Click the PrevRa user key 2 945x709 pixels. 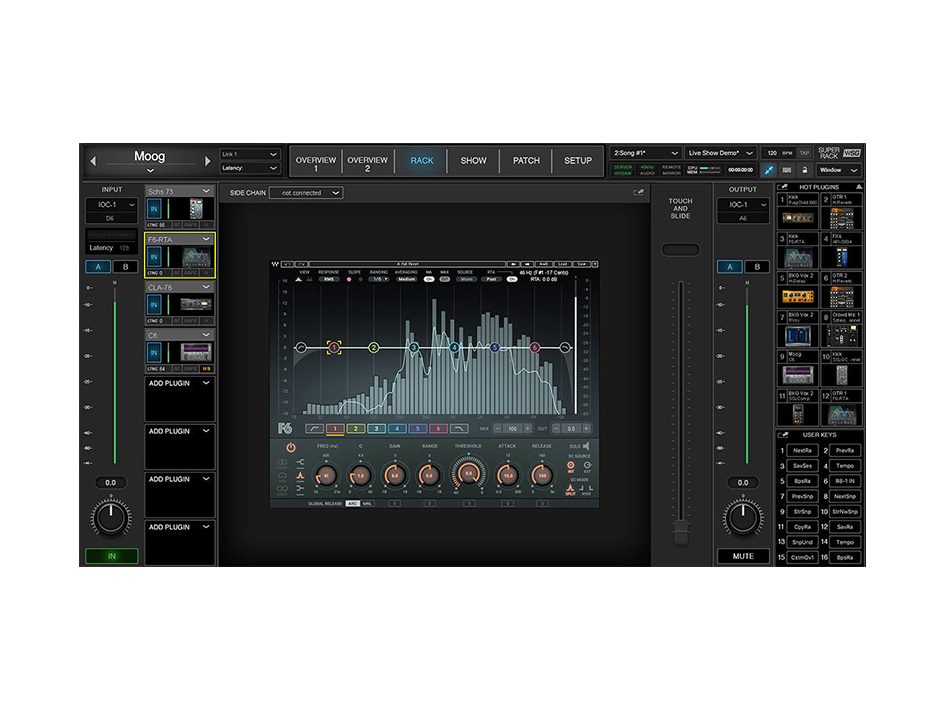[844, 450]
